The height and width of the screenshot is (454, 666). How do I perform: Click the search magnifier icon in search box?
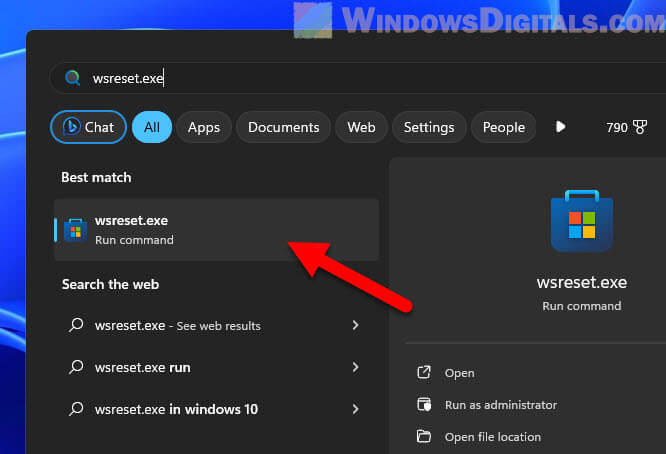[x=73, y=78]
